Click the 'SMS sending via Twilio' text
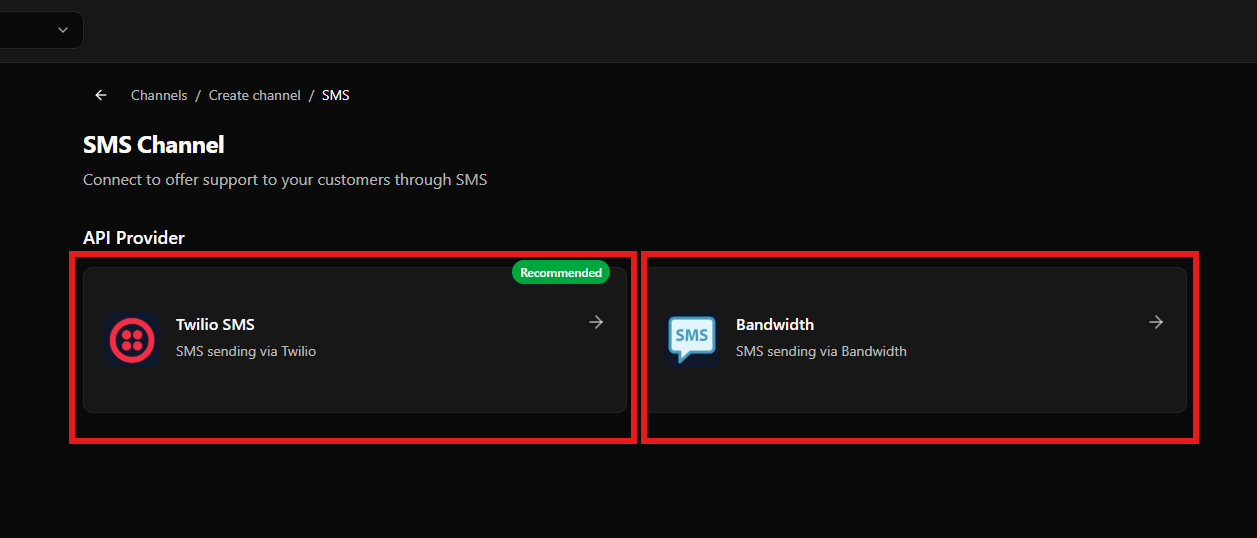The image size is (1257, 538). point(246,351)
